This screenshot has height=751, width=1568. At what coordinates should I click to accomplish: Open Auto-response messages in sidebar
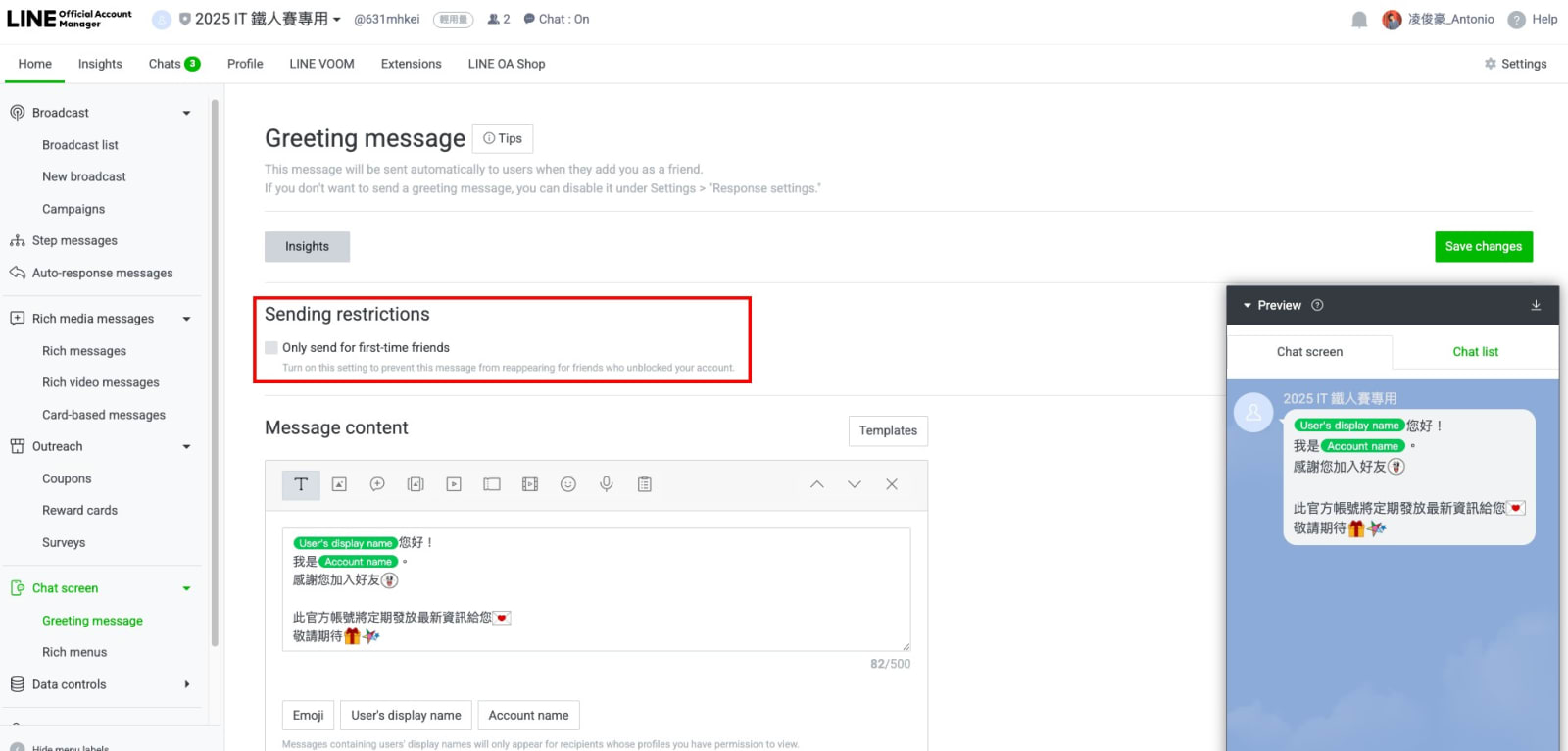(102, 274)
